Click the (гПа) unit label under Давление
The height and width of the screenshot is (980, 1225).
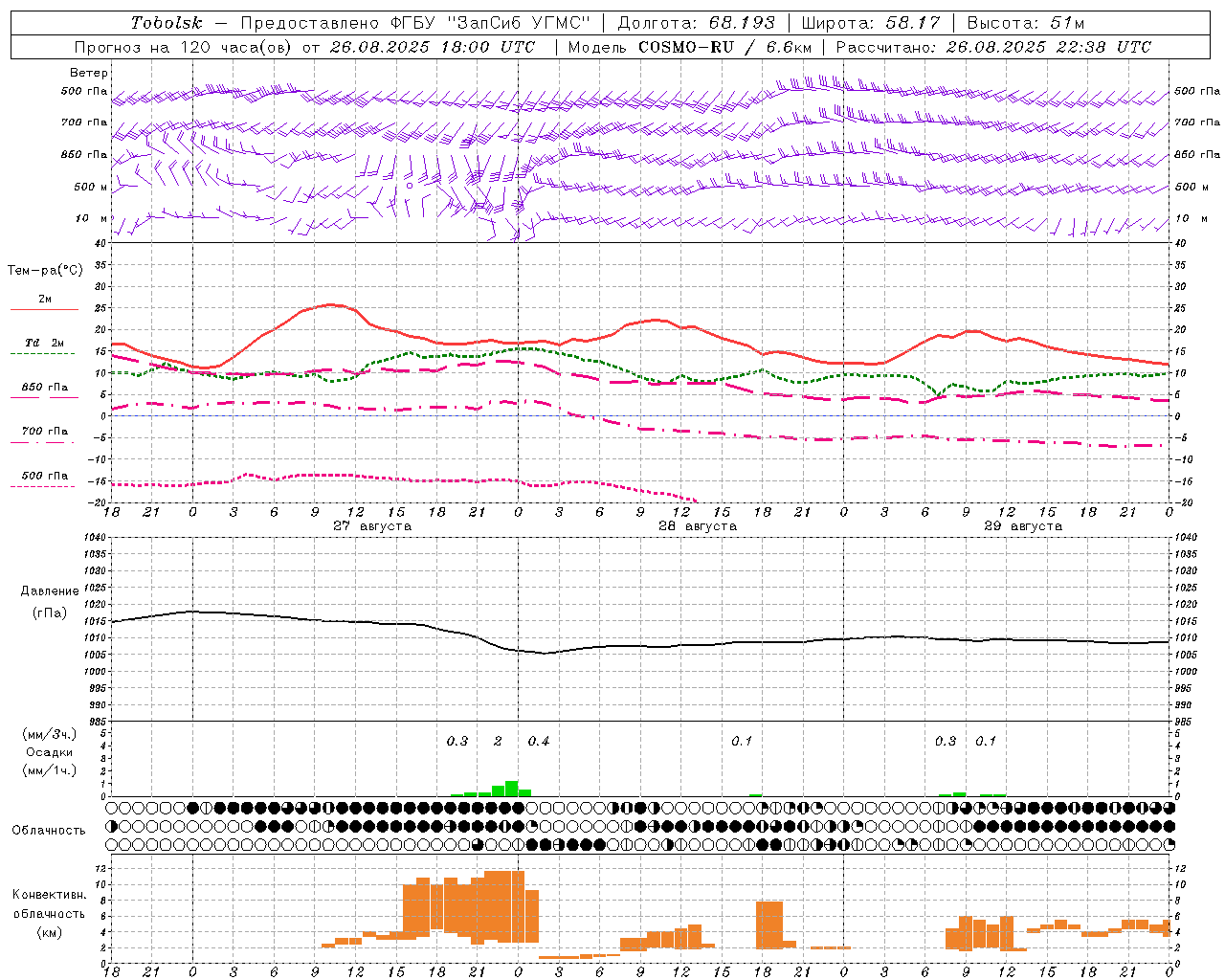point(50,613)
